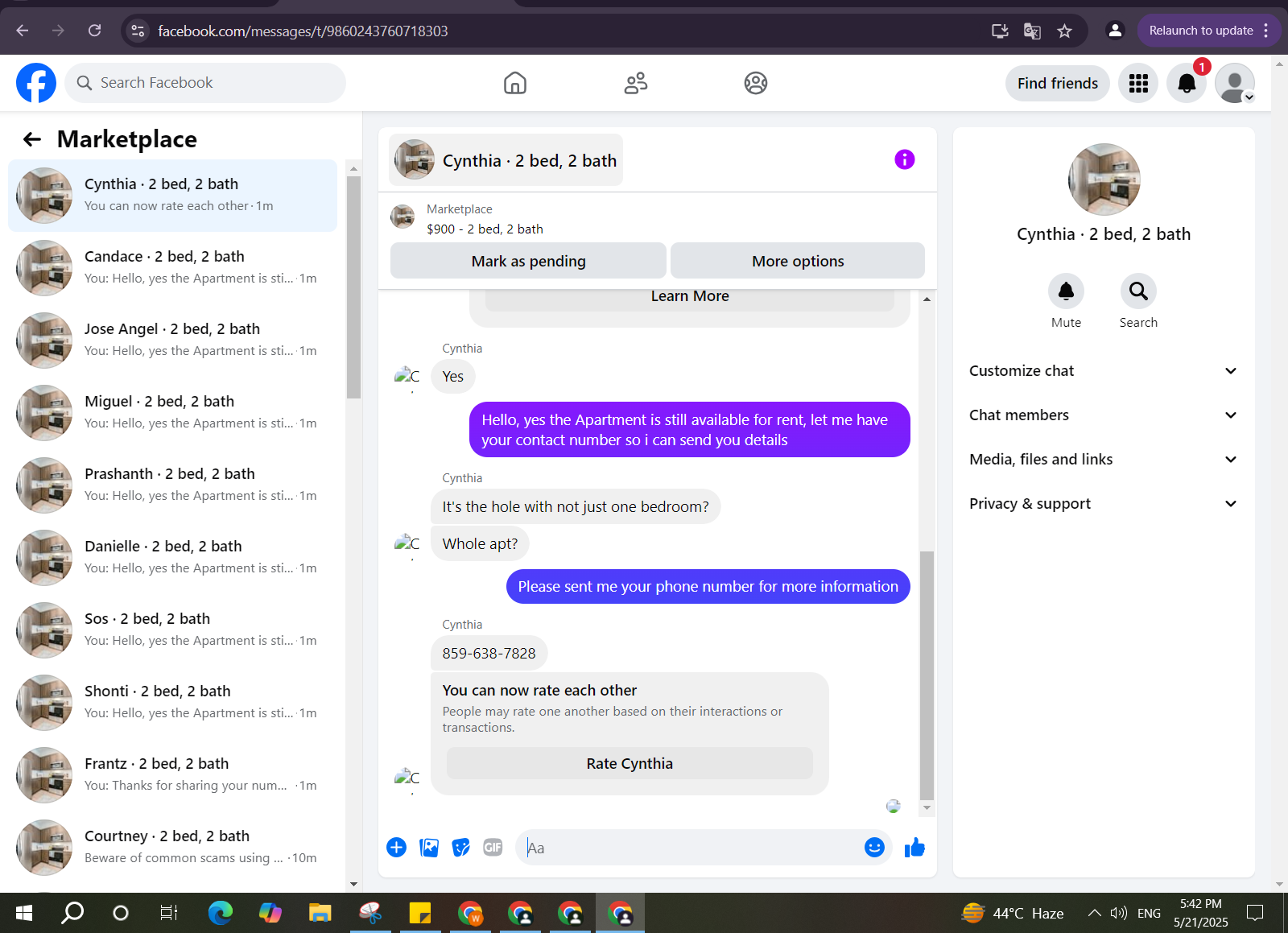Open the emoji picker
Image resolution: width=1288 pixels, height=933 pixels.
874,847
